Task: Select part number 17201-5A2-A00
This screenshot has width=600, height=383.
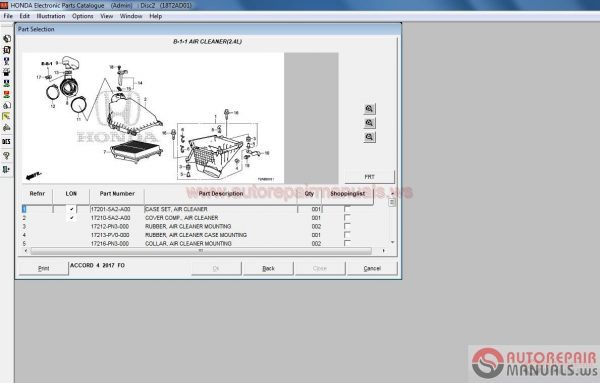Action: [111, 209]
